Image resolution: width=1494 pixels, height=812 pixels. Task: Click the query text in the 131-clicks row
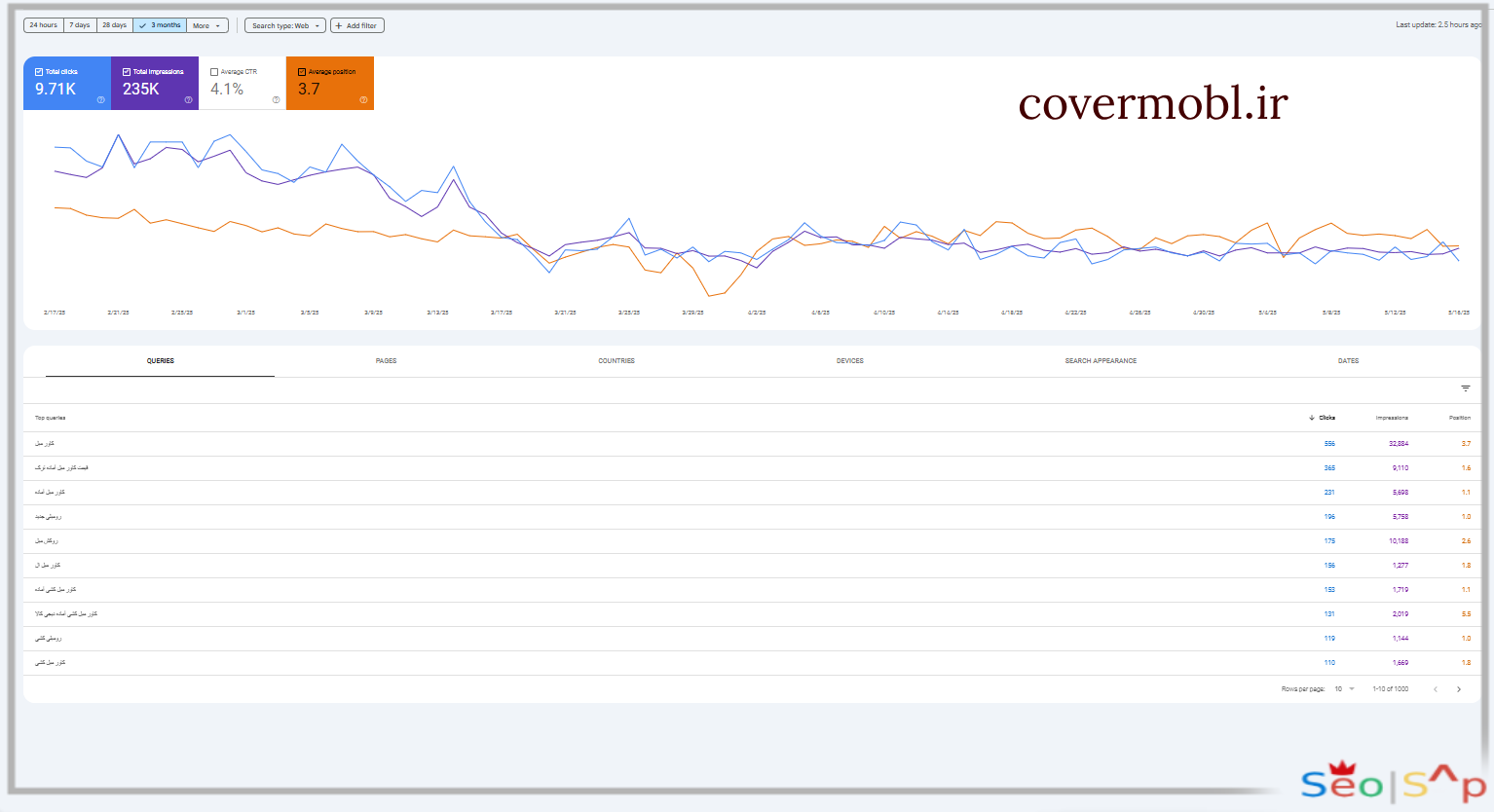click(x=66, y=614)
